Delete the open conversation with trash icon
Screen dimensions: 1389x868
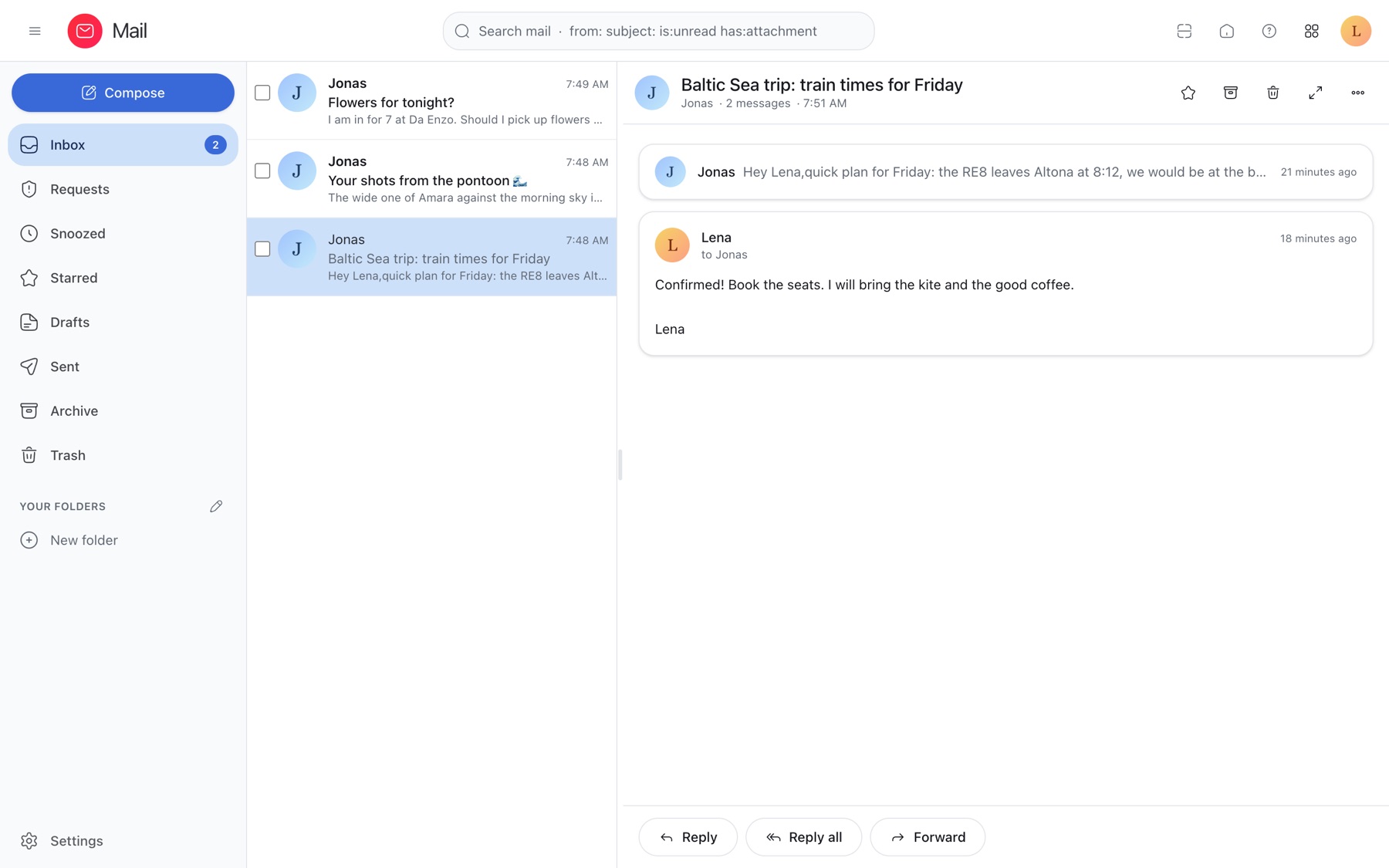point(1273,93)
